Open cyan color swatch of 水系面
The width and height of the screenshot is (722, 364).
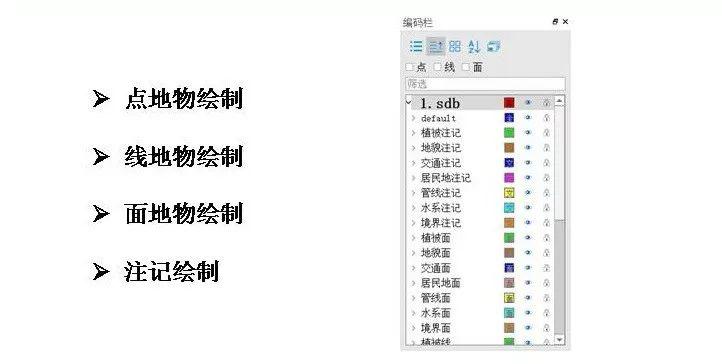pos(509,313)
